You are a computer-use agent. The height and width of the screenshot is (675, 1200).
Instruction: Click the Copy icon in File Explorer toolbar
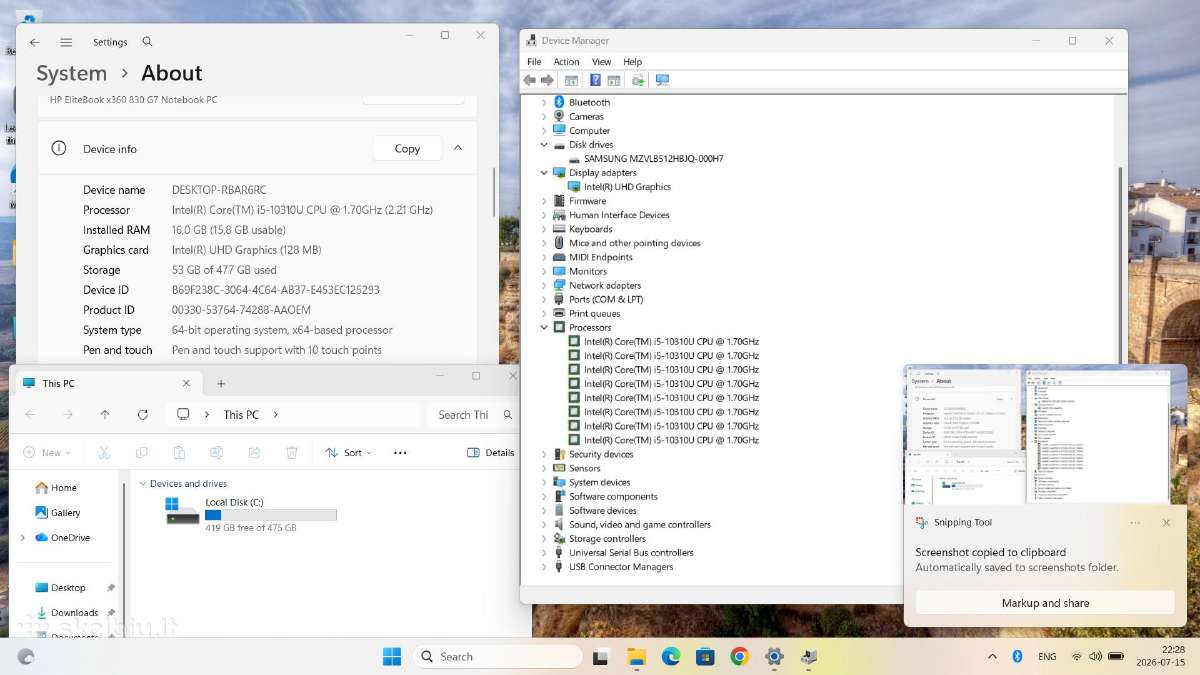coord(141,452)
